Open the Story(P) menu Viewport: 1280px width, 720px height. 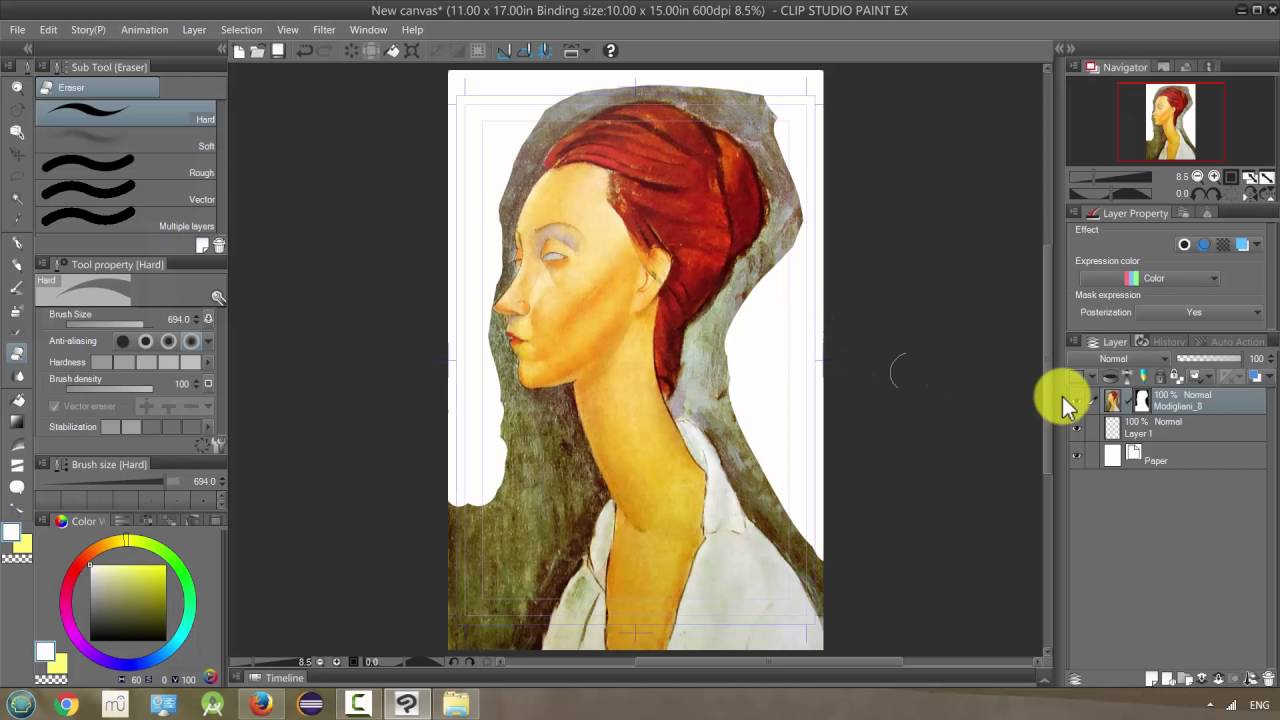pos(88,30)
